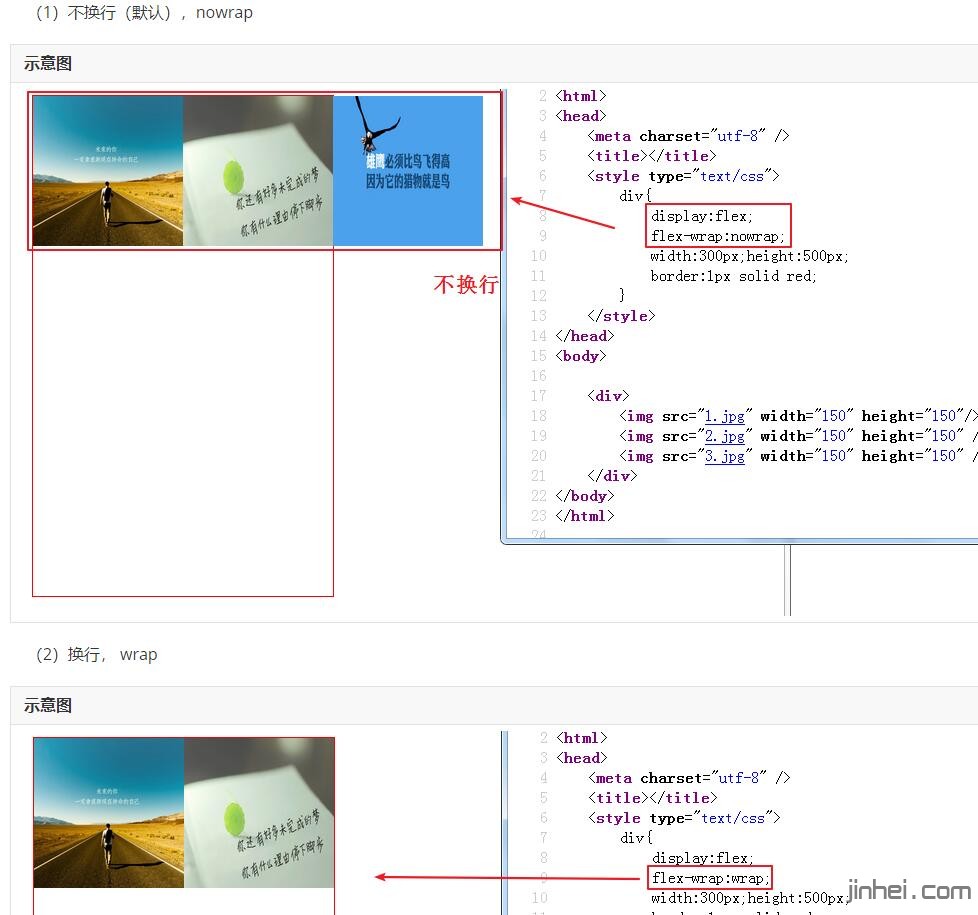
Task: Click 'div{' selector in the nowrap code
Action: point(635,196)
